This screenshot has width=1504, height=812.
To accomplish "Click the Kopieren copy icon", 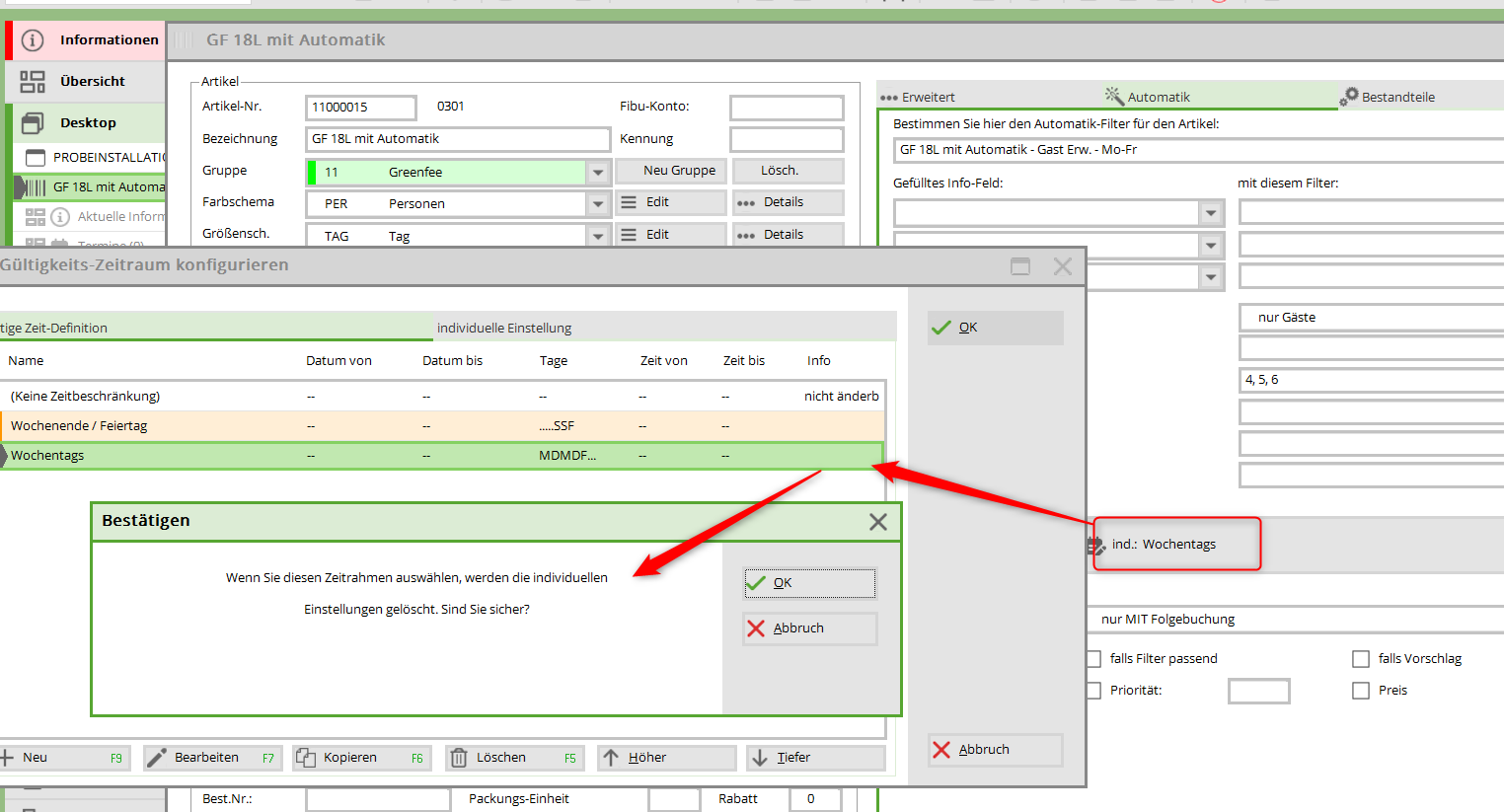I will tap(306, 758).
